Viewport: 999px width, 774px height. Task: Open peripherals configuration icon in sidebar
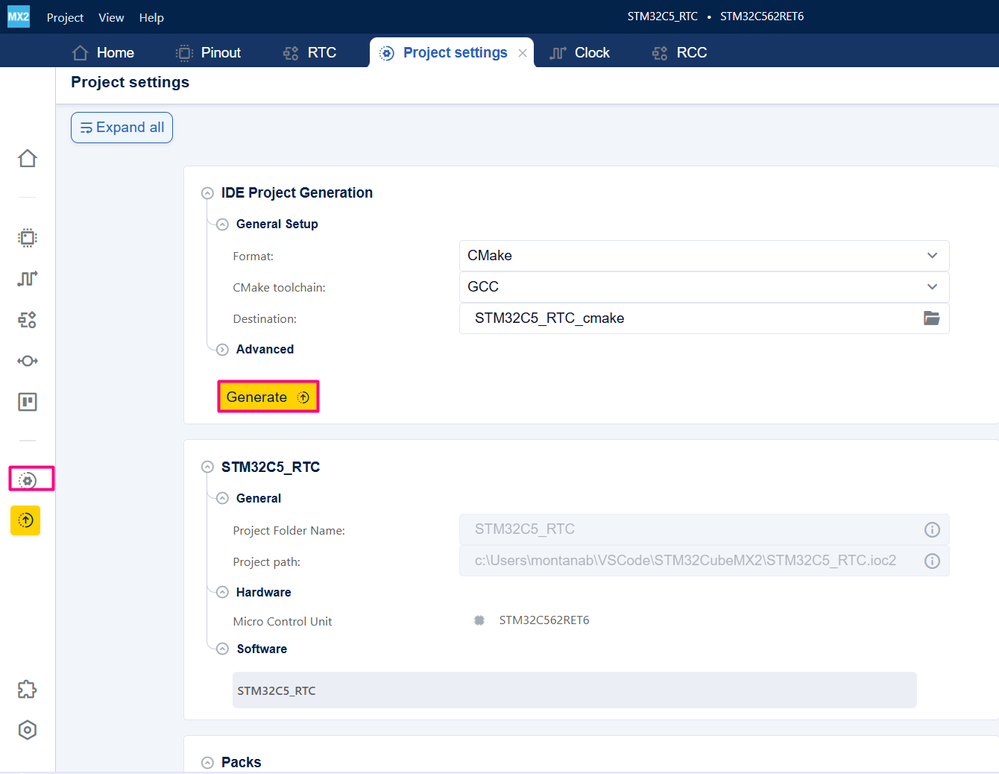[27, 320]
